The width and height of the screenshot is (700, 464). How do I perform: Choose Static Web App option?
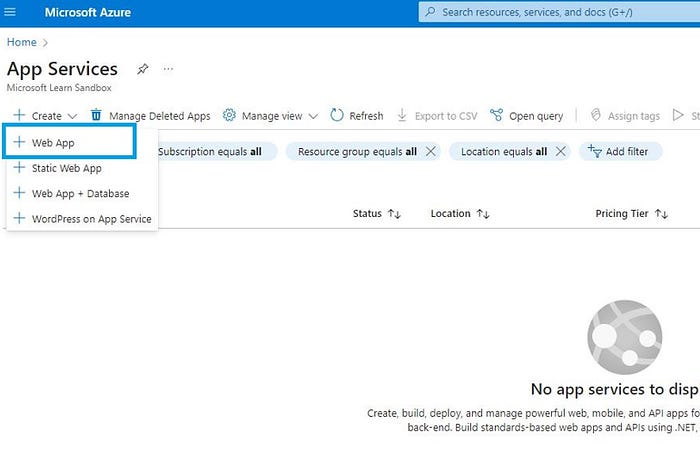(67, 168)
